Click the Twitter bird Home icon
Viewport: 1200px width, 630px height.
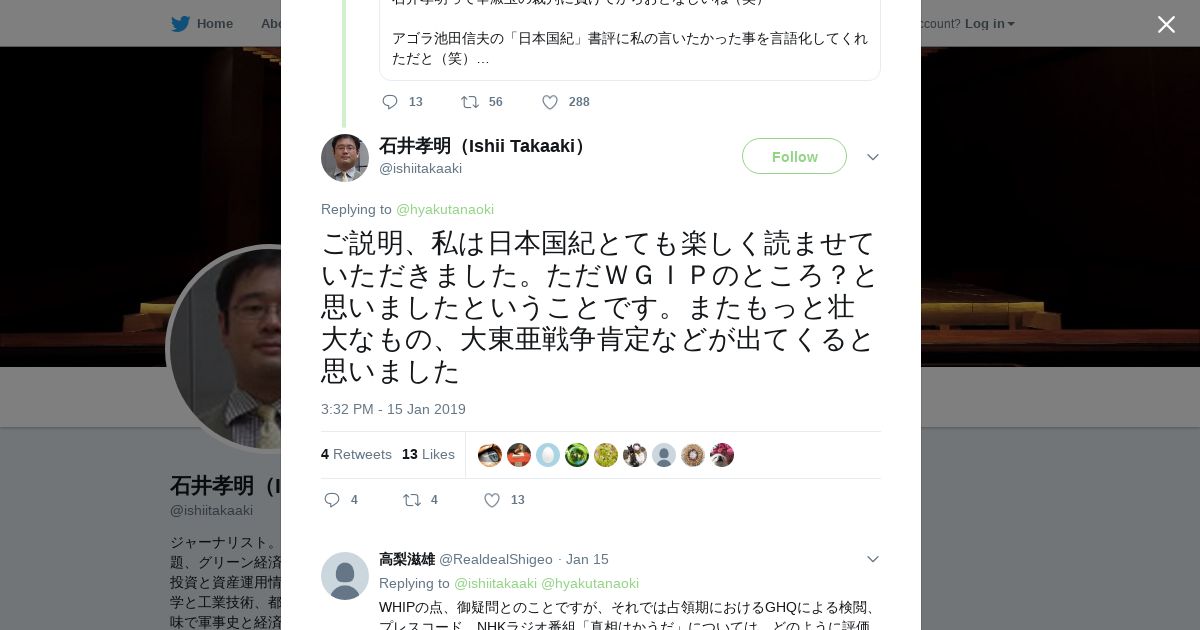click(x=180, y=24)
